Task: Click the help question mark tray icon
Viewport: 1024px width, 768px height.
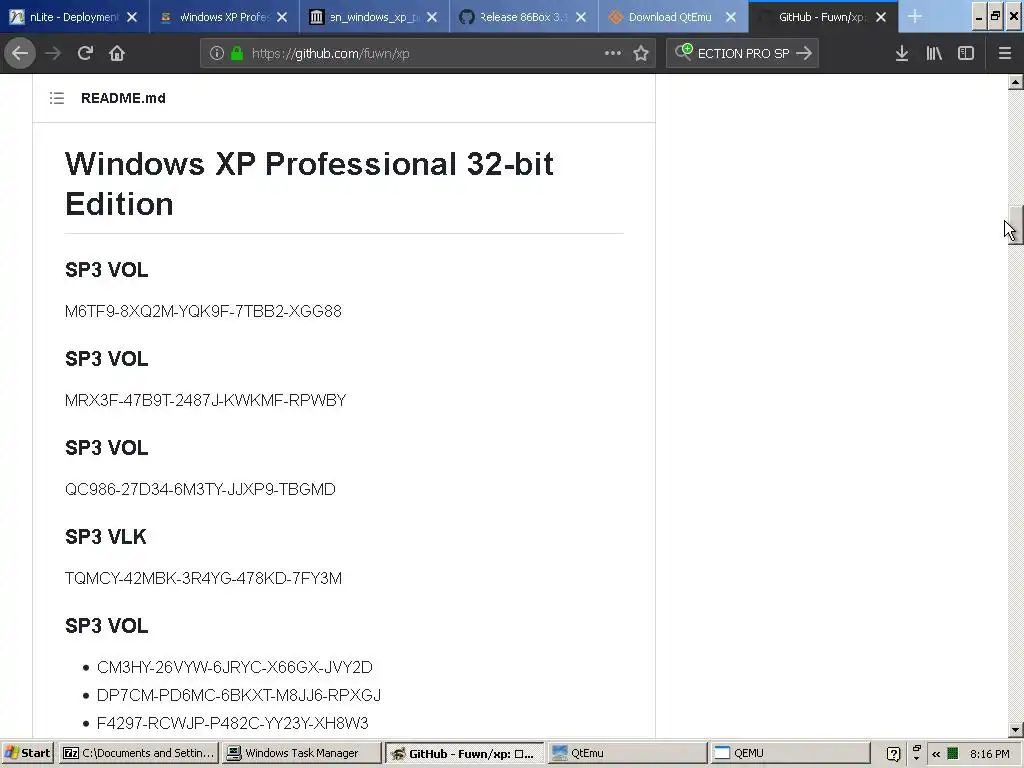Action: [893, 754]
